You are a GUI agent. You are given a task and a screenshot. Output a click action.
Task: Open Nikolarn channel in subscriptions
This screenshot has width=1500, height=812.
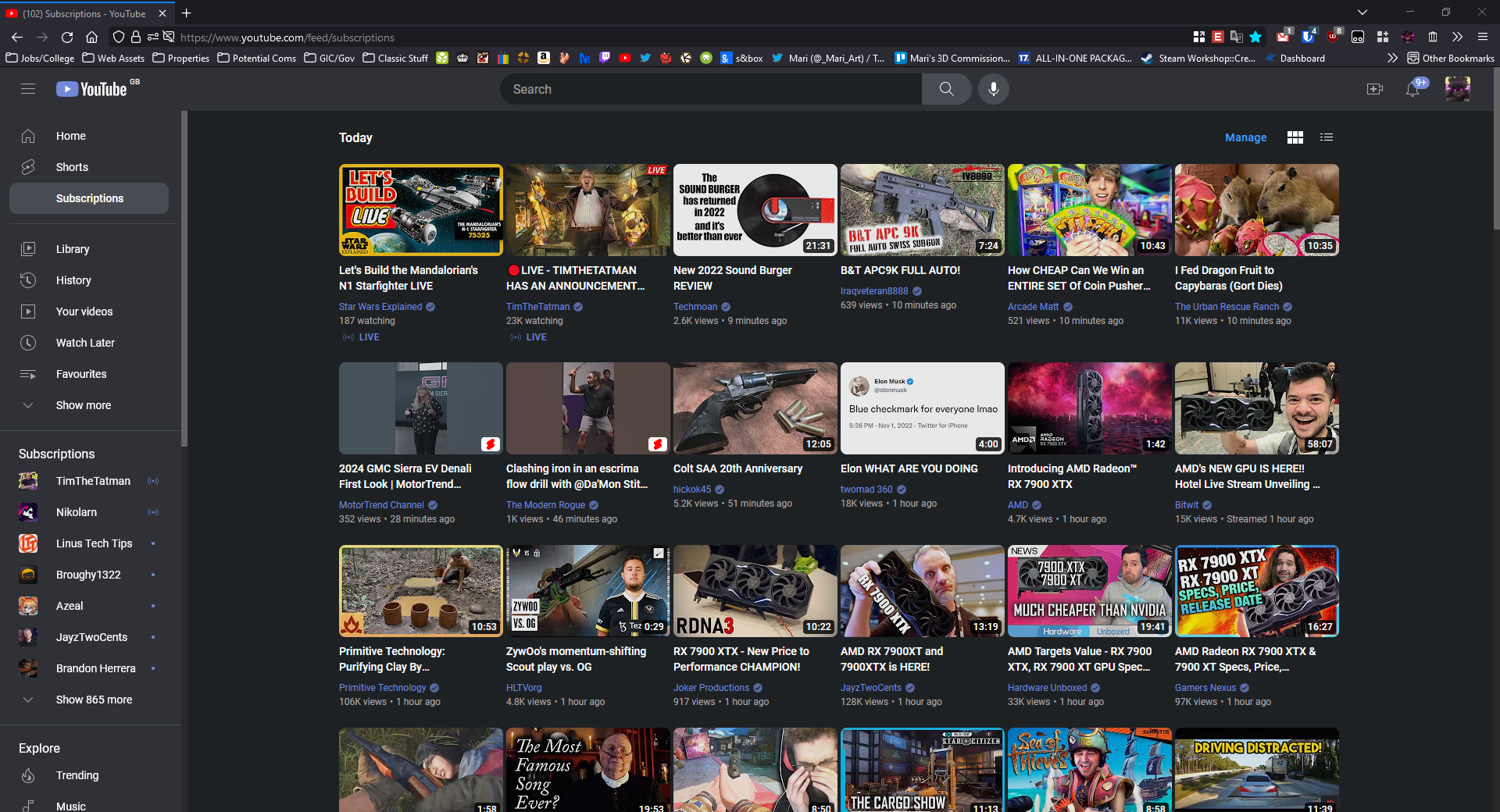click(x=91, y=512)
